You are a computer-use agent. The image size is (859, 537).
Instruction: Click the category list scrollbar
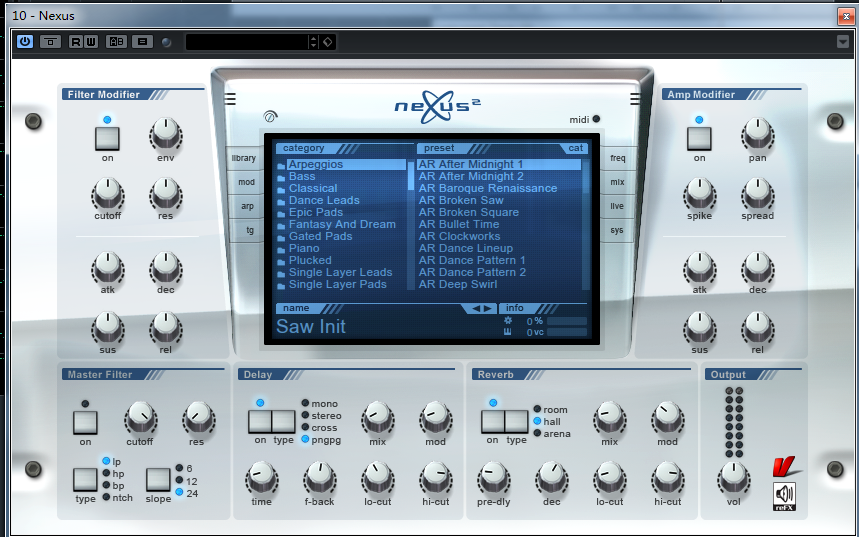(x=411, y=224)
